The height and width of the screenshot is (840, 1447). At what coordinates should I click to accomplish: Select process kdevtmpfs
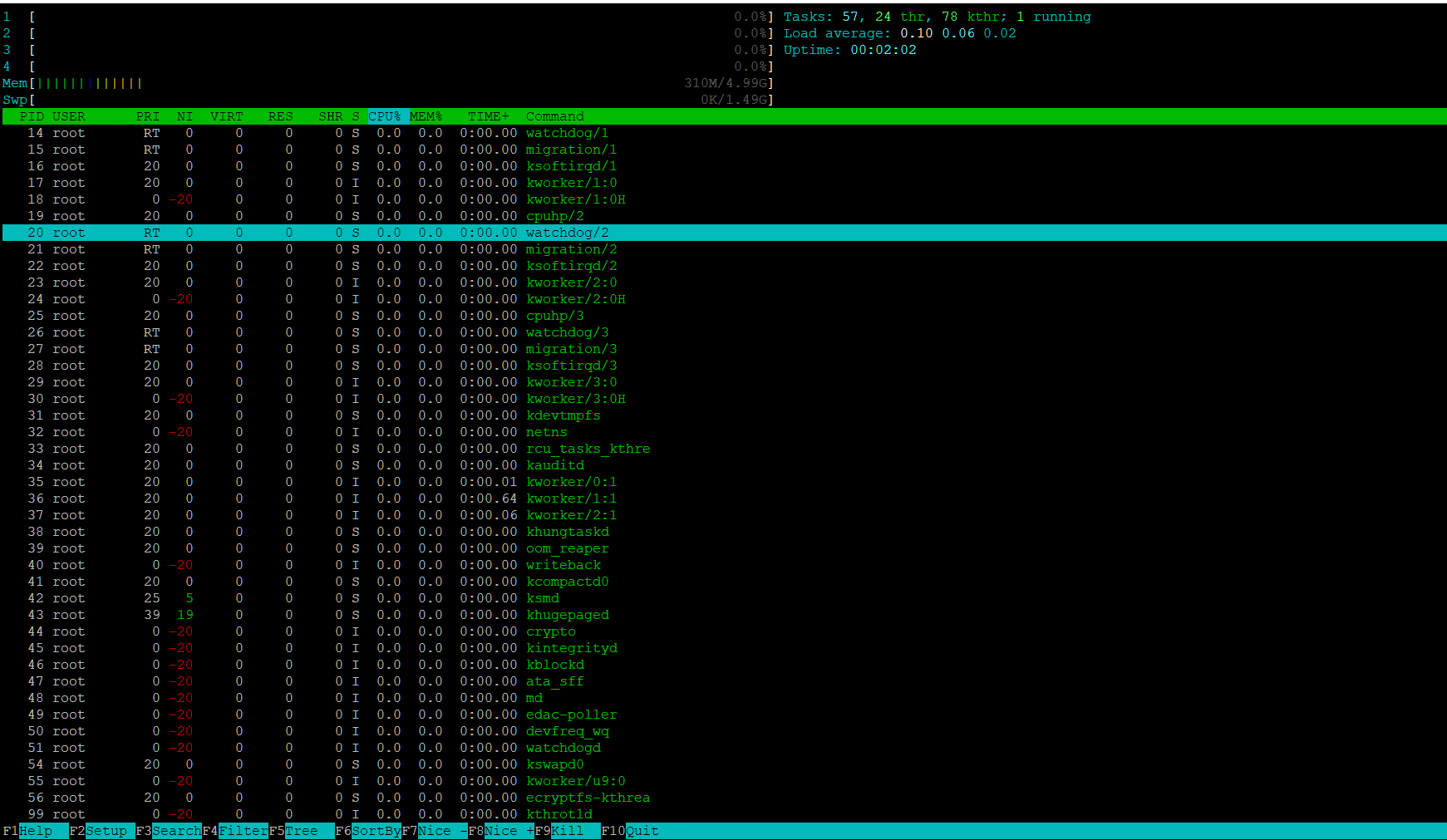click(x=724, y=415)
